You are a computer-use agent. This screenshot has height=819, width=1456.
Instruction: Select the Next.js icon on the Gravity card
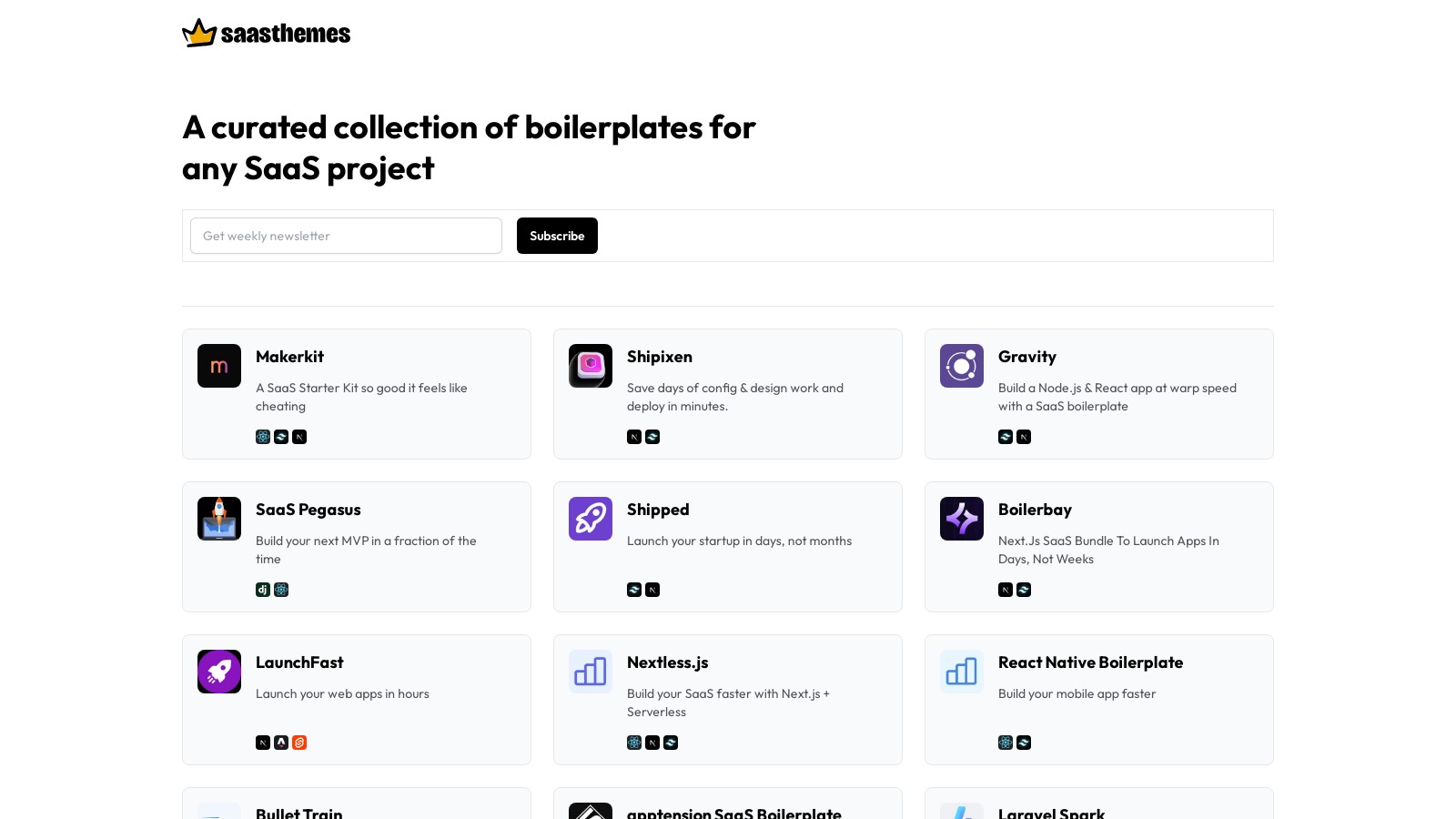[1024, 437]
